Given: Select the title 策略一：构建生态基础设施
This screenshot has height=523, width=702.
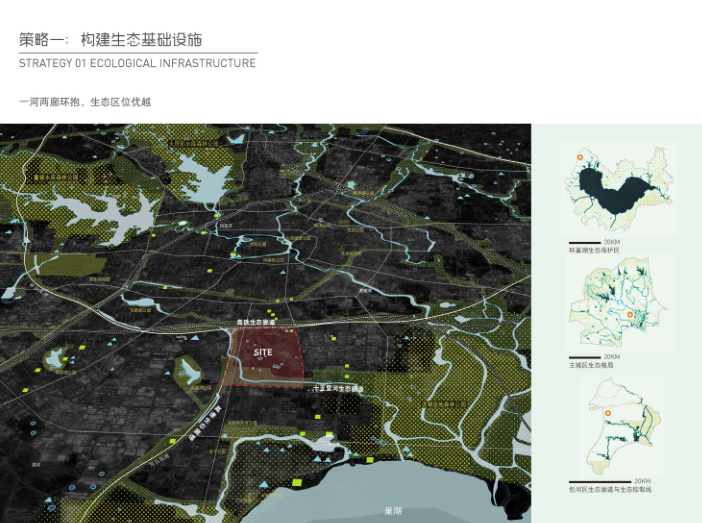Looking at the screenshot, I should pos(110,39).
